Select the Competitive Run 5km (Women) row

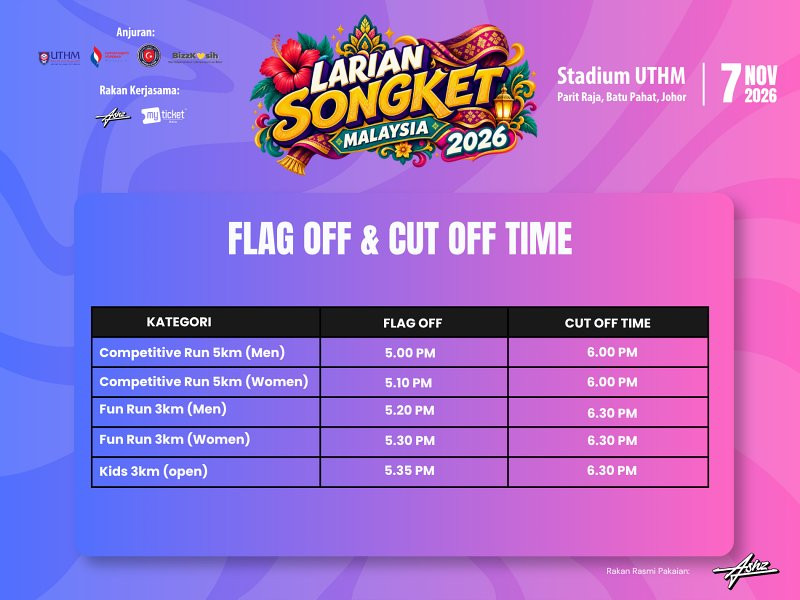400,382
